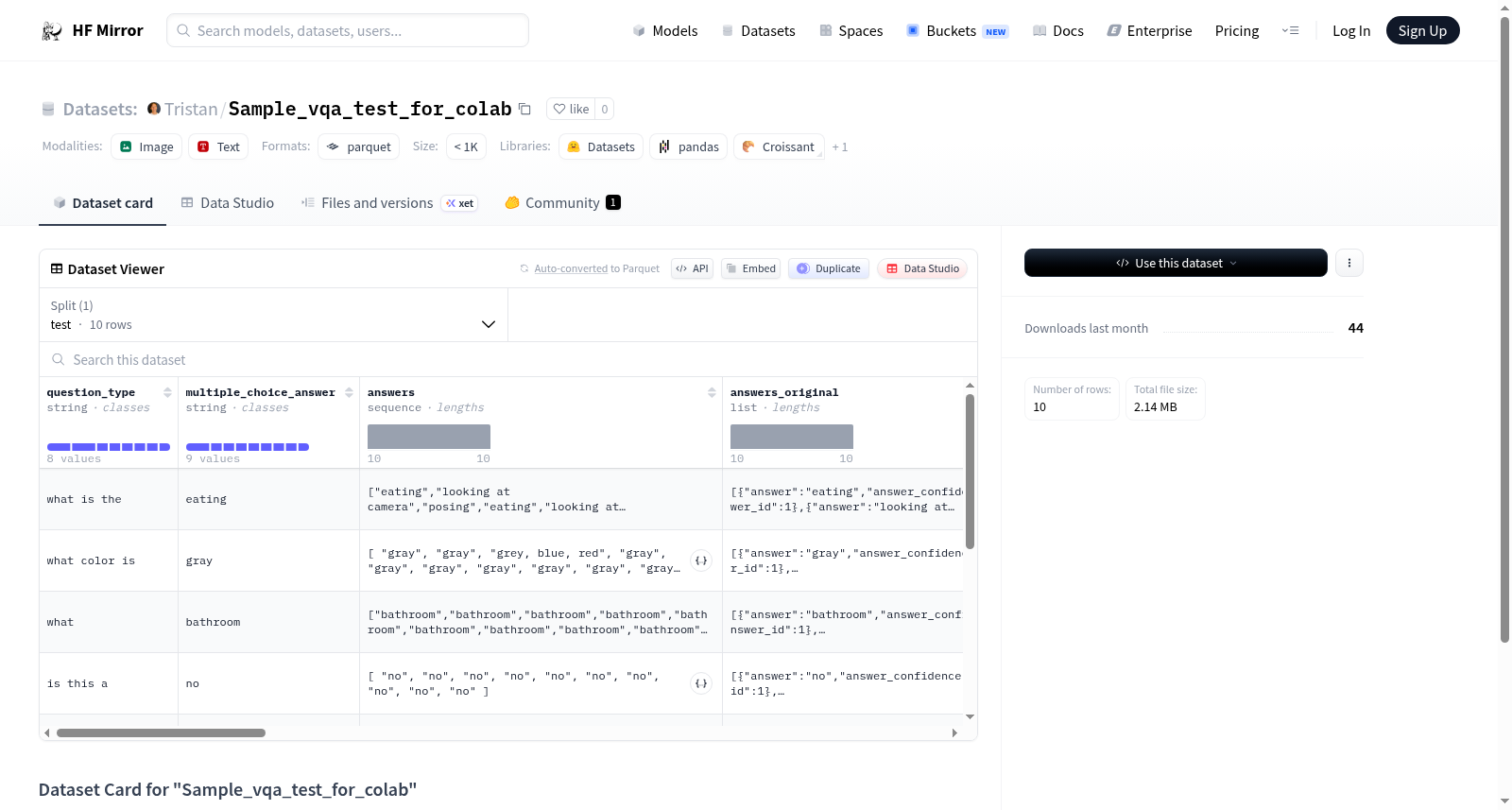Open the three-dot options menu
1512x810 pixels.
point(1349,263)
